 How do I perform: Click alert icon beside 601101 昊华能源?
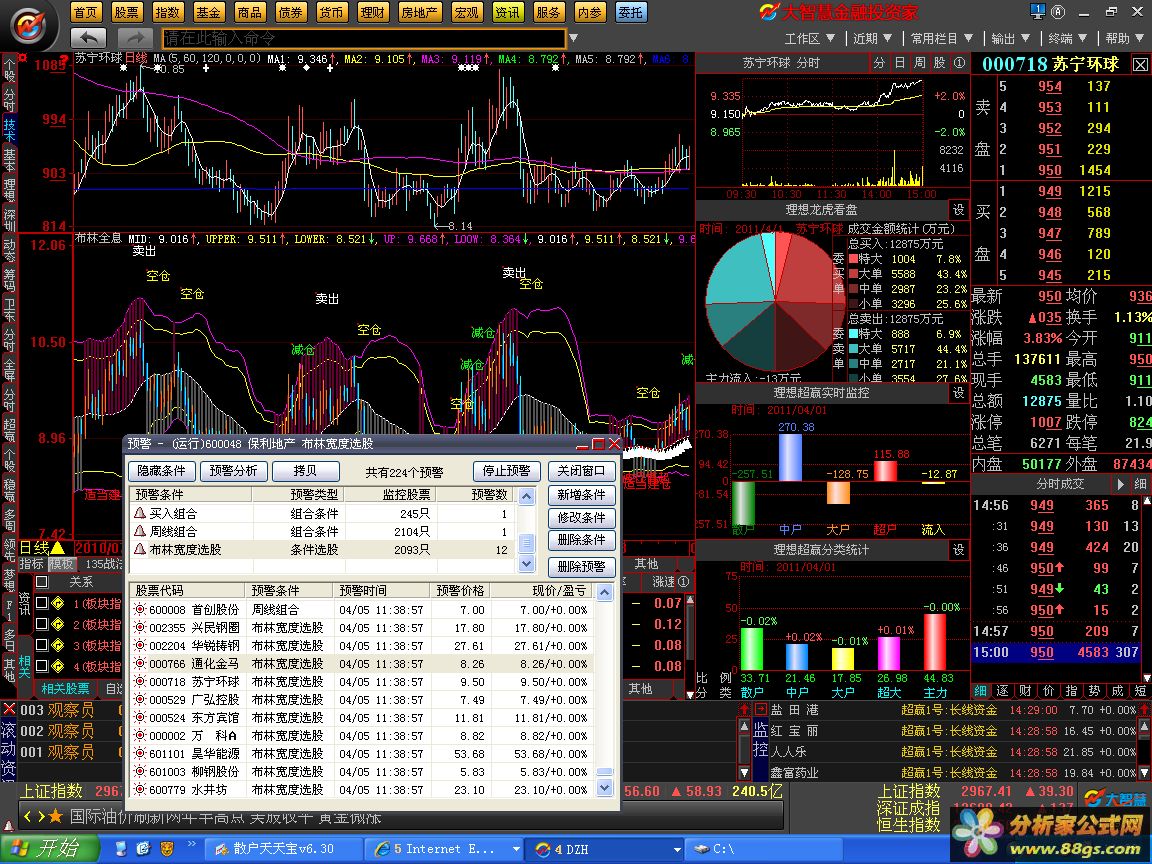(140, 754)
